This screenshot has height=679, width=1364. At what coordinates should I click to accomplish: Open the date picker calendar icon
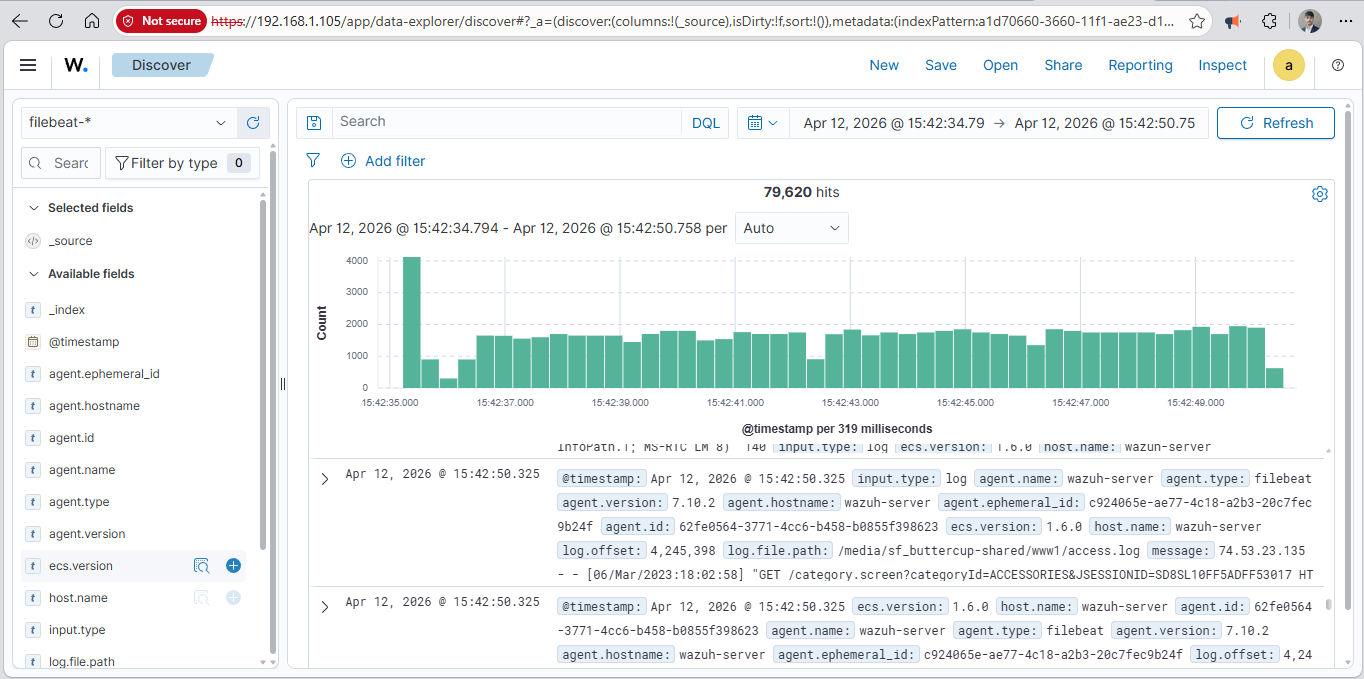pyautogui.click(x=763, y=121)
